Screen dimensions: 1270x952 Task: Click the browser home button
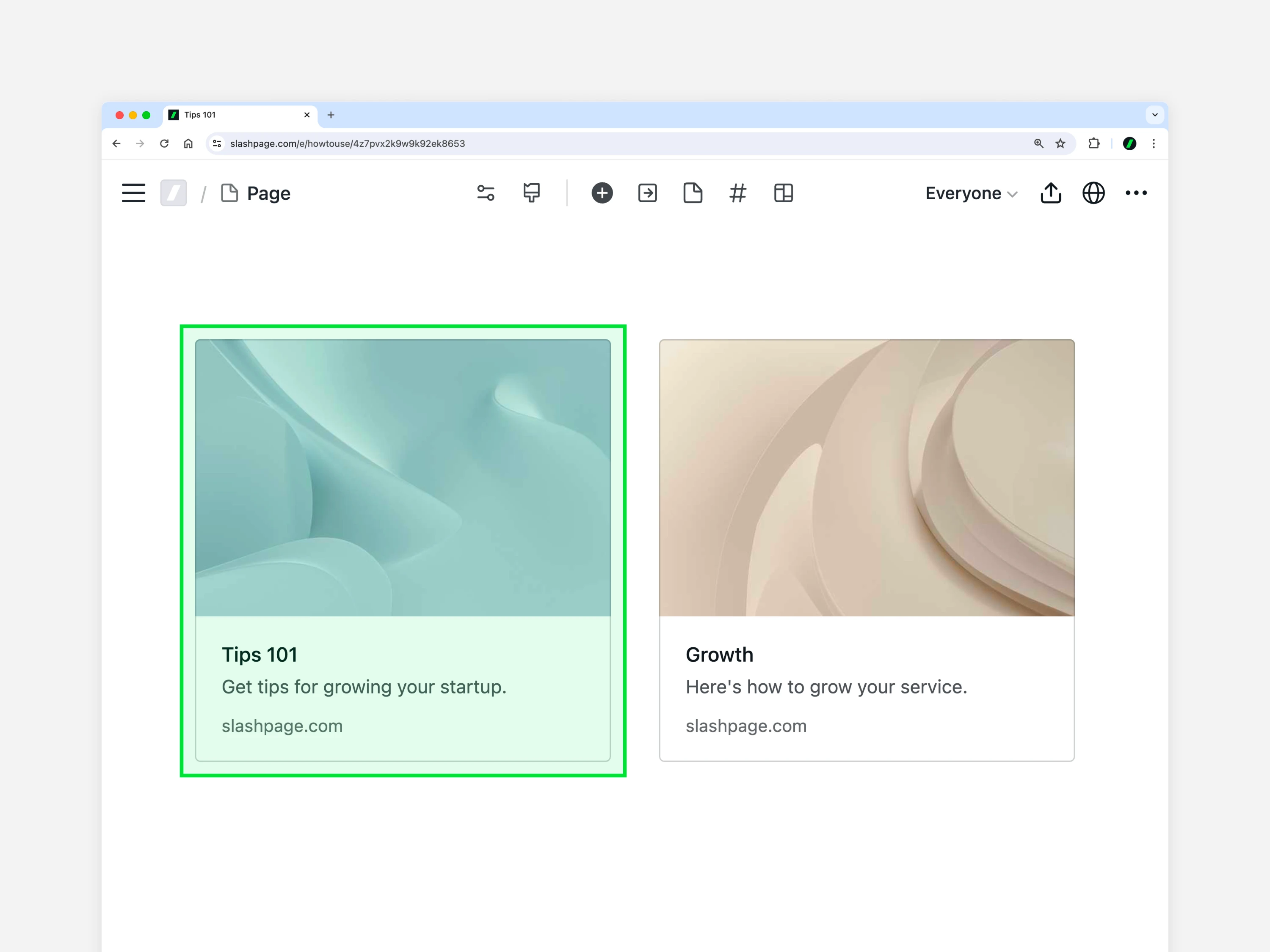tap(188, 143)
